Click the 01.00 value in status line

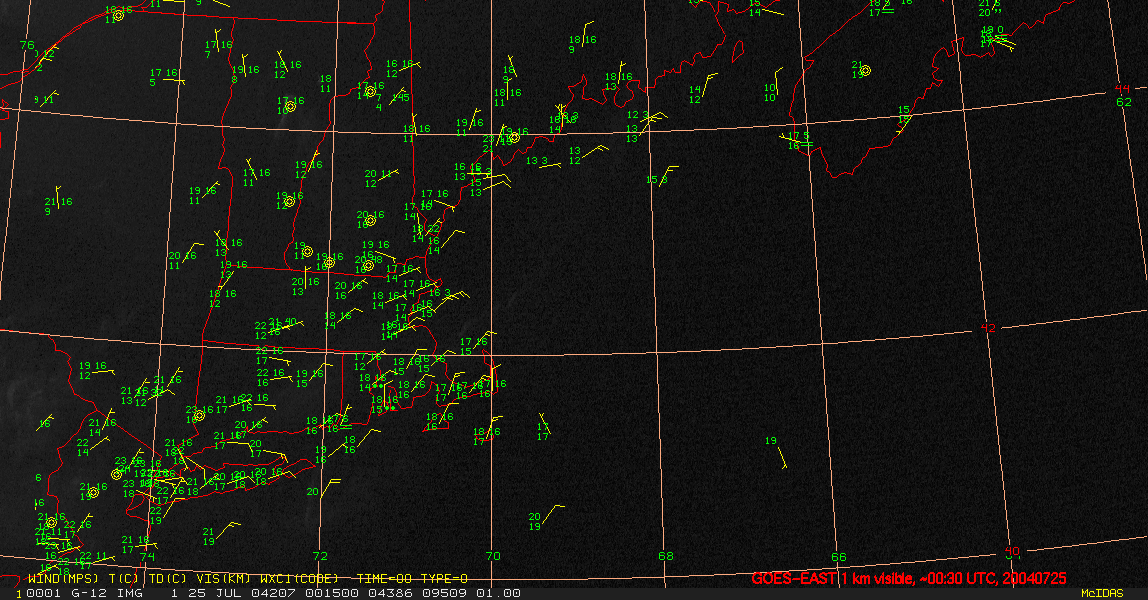498,593
